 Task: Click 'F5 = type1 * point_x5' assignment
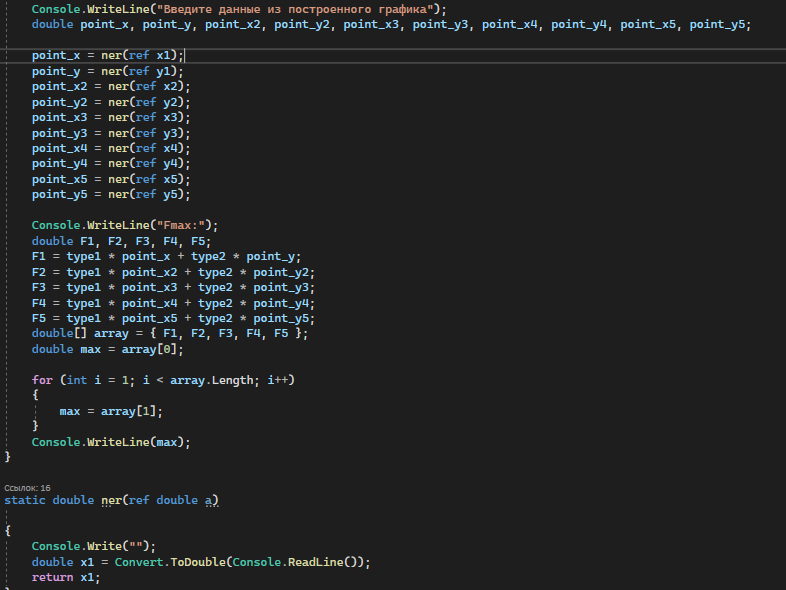tap(173, 318)
